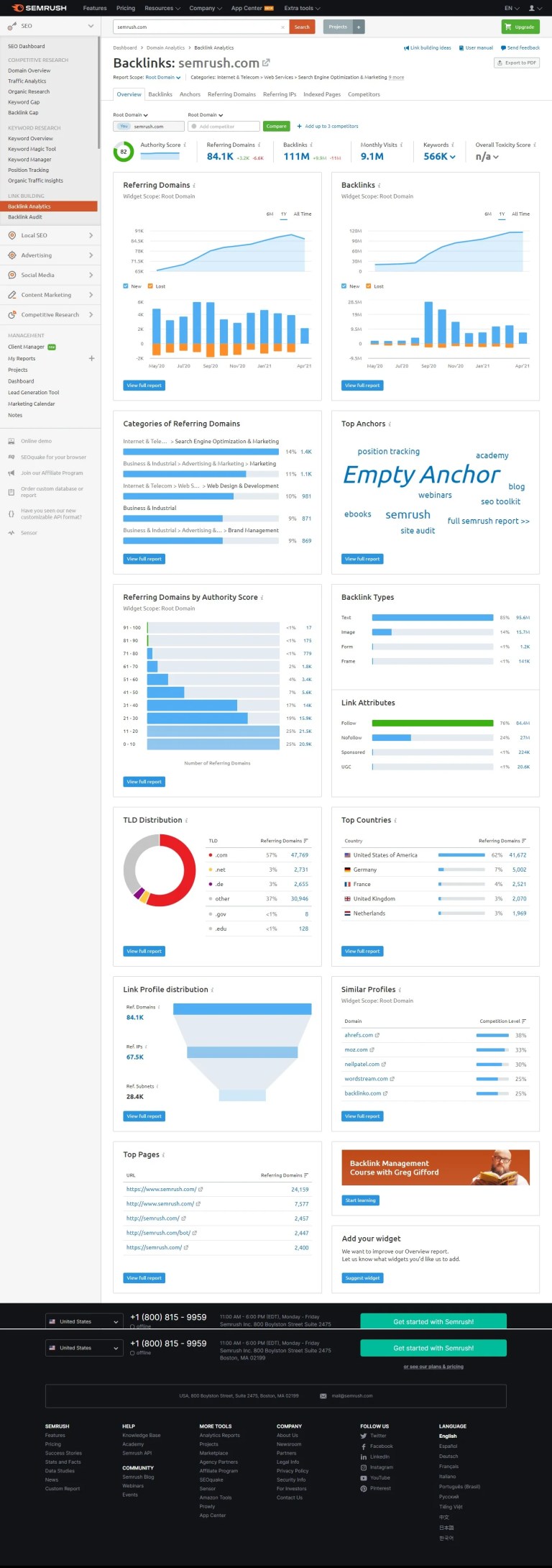Select 1Y range in Backlinks widget
Viewport: 552px width, 1568px height.
(x=502, y=214)
